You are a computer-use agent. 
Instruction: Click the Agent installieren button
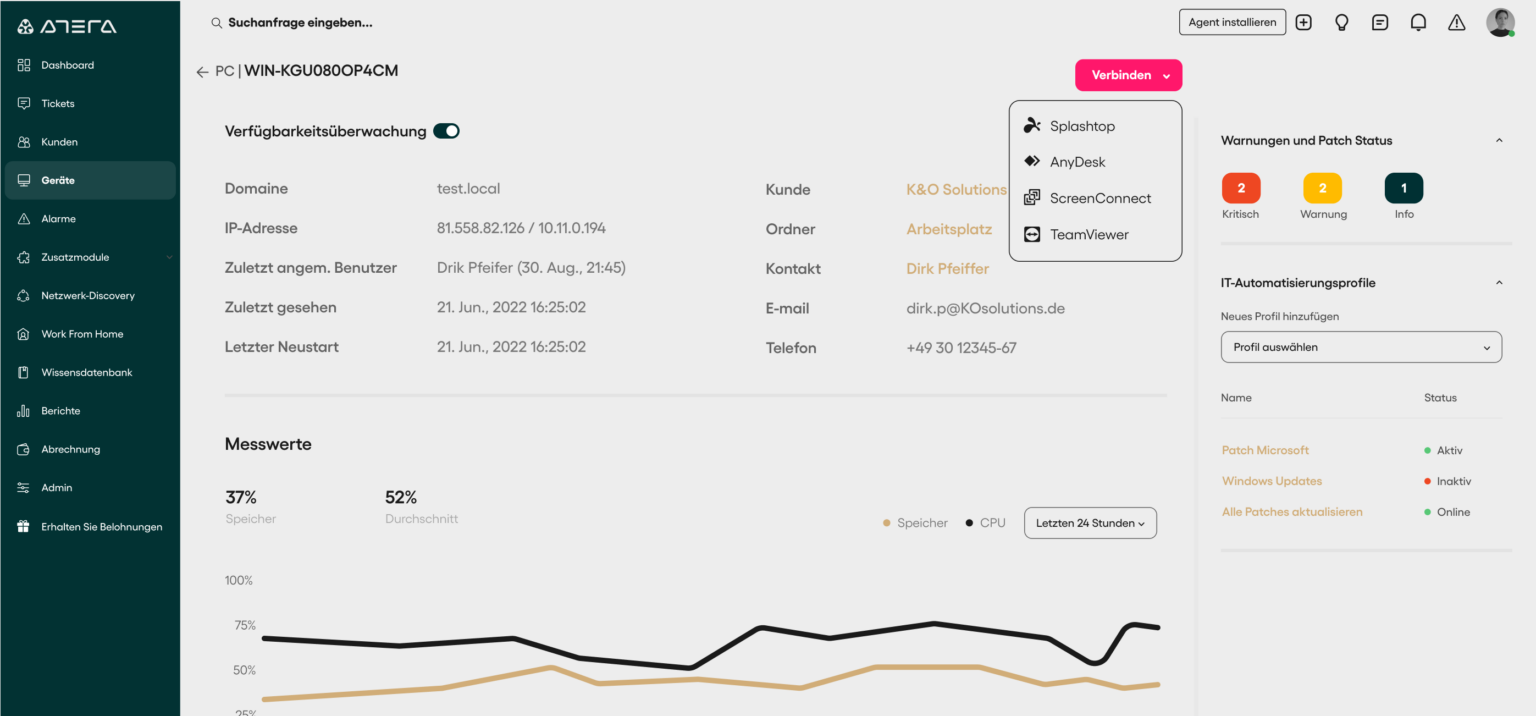[1232, 21]
